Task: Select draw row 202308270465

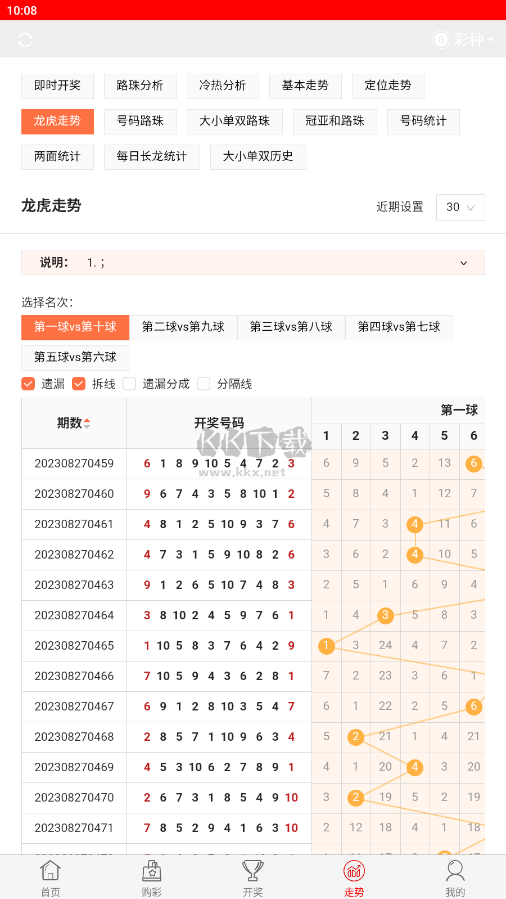Action: point(166,646)
